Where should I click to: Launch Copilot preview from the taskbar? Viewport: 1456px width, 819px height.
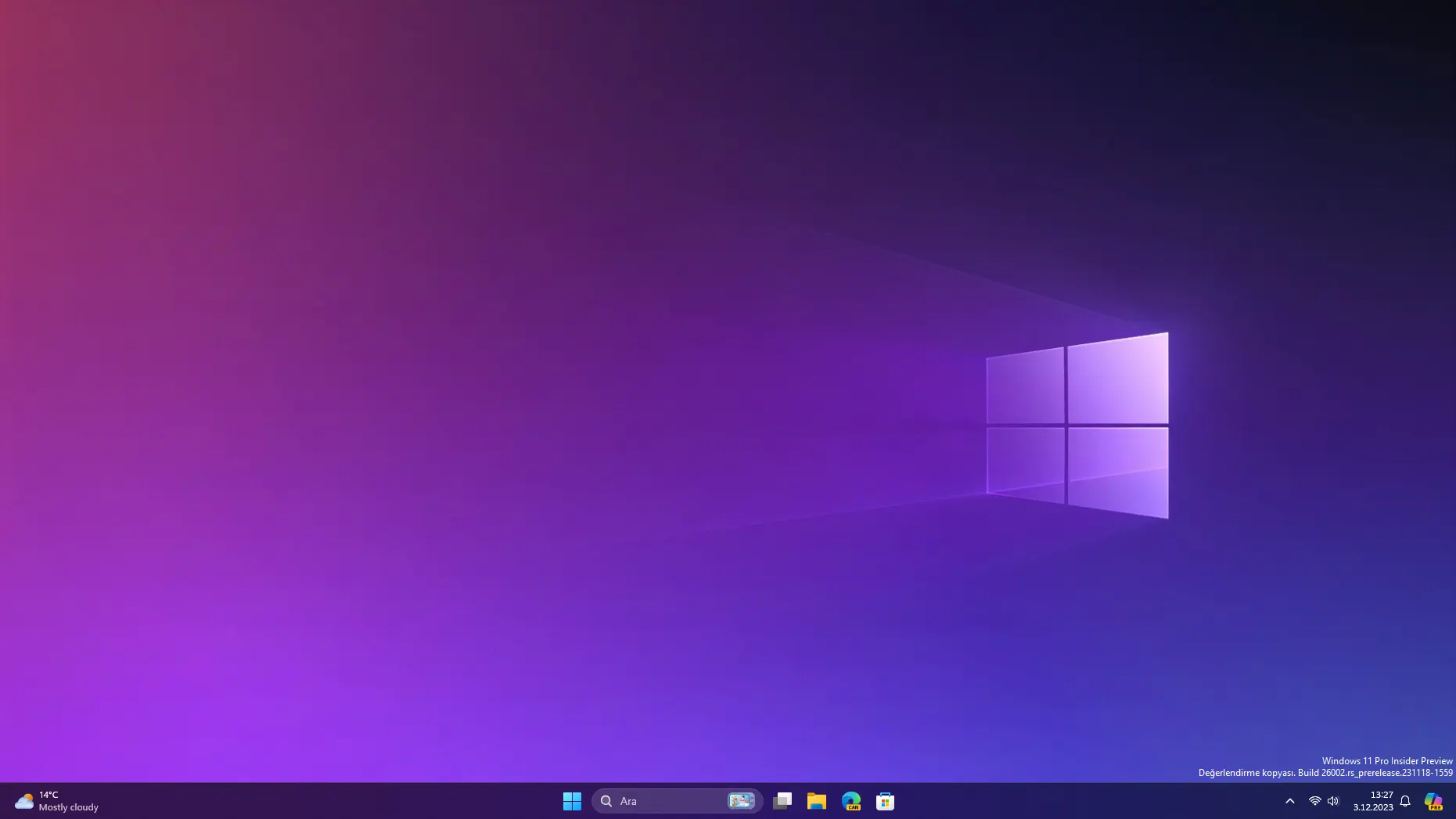(x=1433, y=801)
